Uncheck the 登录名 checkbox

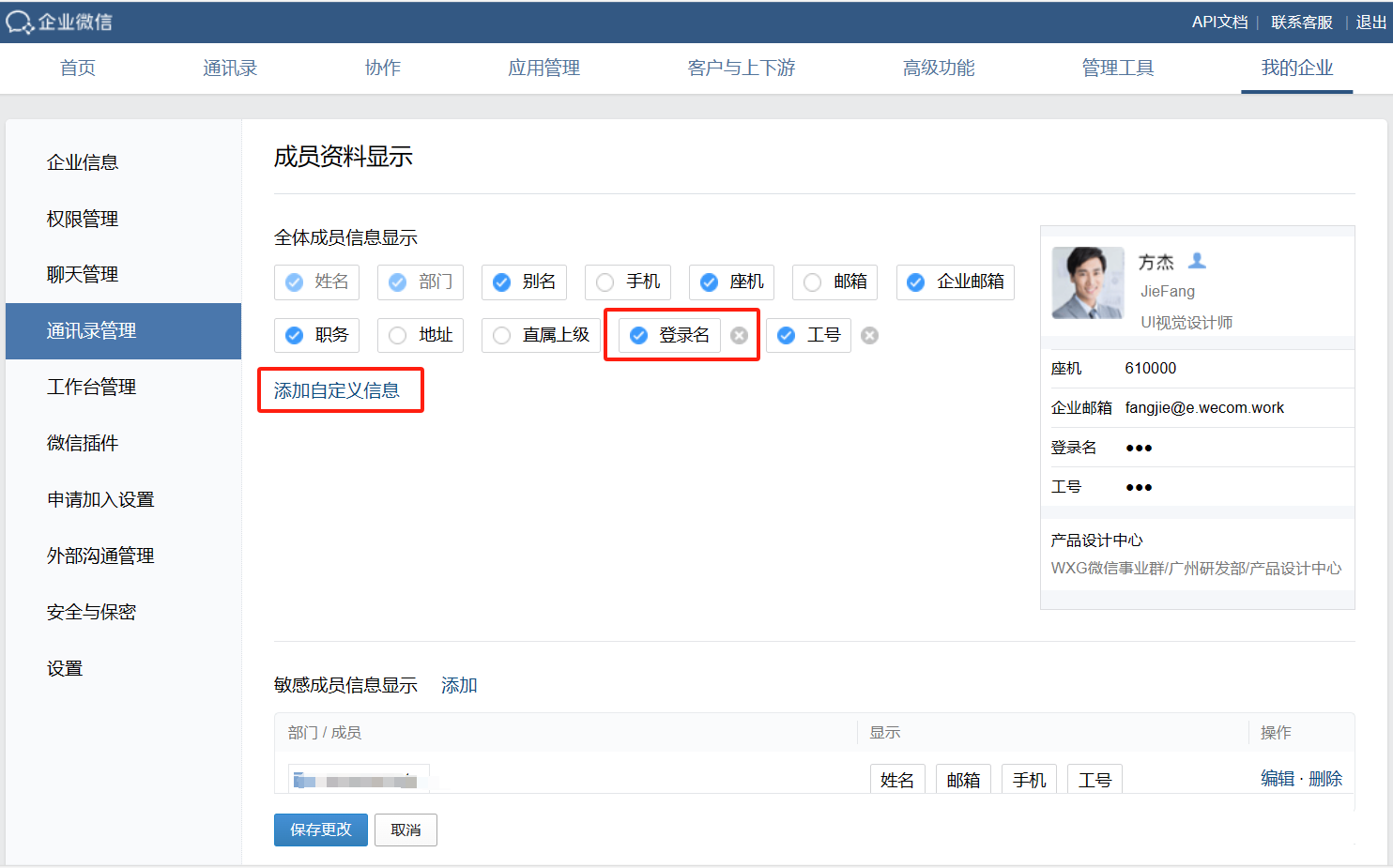pyautogui.click(x=639, y=336)
